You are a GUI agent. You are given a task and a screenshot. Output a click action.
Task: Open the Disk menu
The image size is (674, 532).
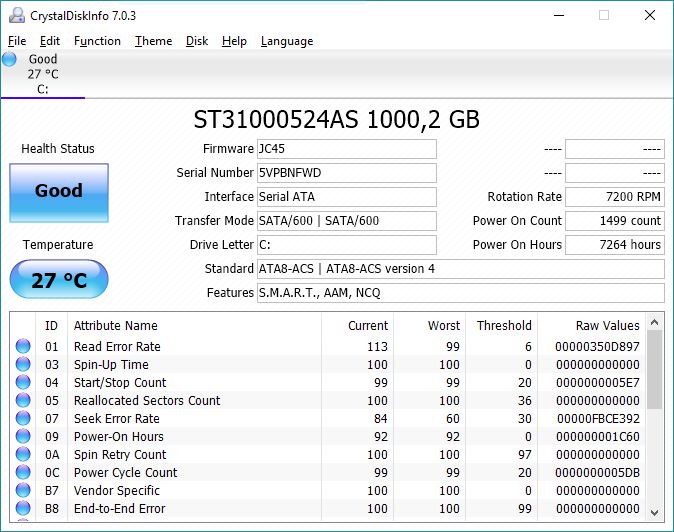coord(197,41)
